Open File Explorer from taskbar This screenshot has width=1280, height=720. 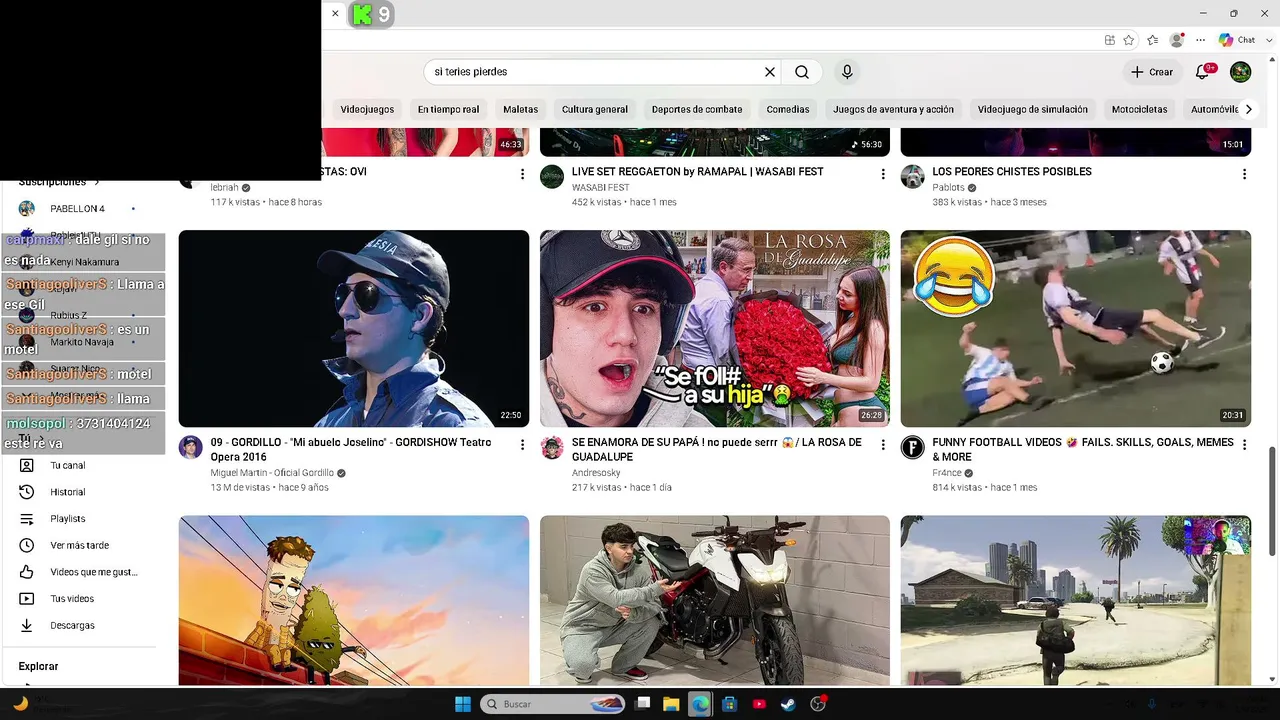[671, 704]
